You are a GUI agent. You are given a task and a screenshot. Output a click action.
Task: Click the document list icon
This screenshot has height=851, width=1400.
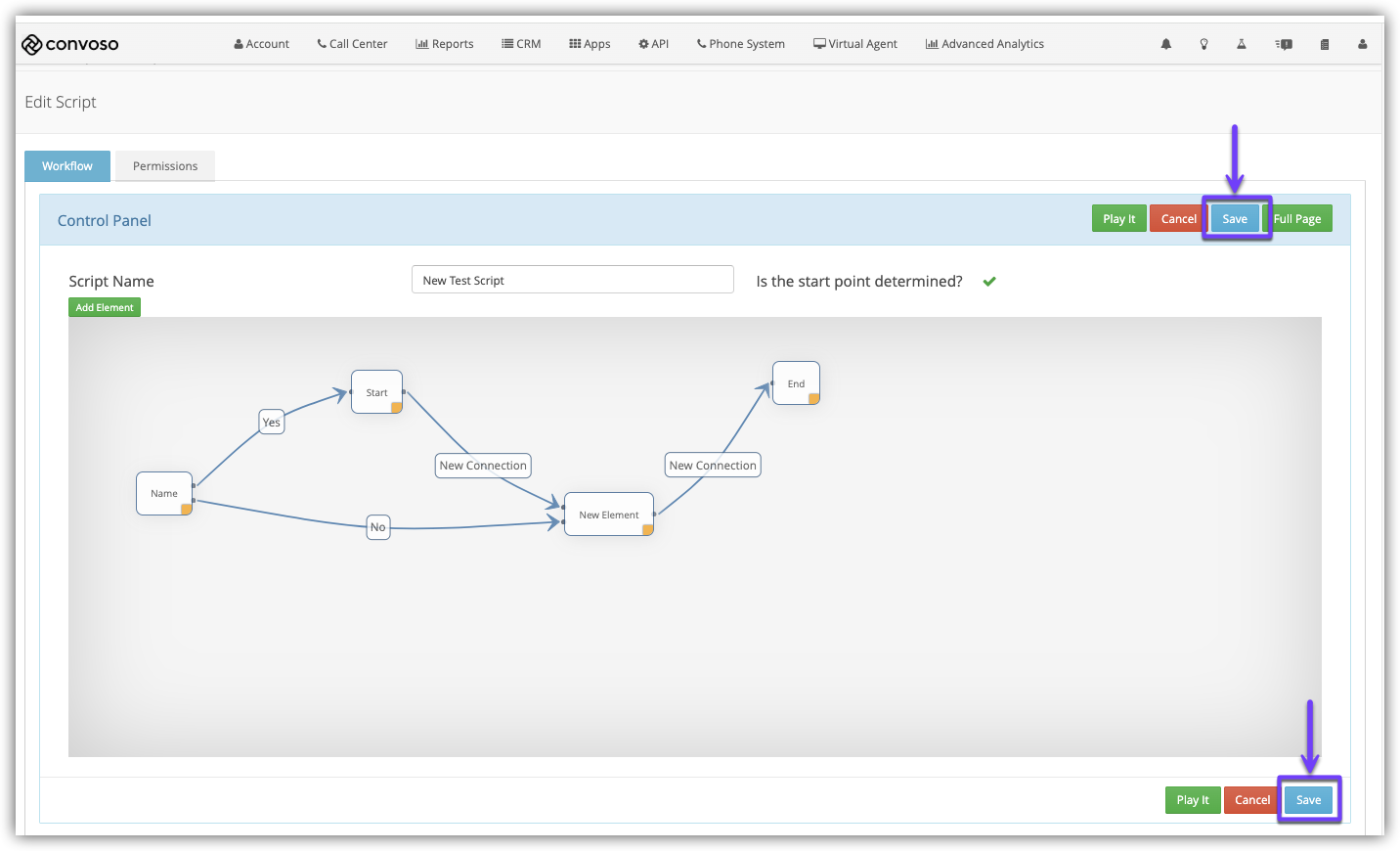tap(1325, 44)
